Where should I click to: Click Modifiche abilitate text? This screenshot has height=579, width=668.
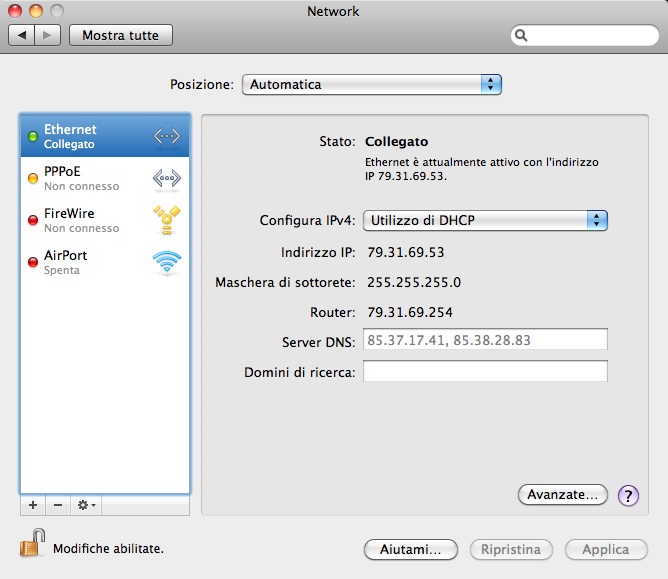tap(108, 548)
